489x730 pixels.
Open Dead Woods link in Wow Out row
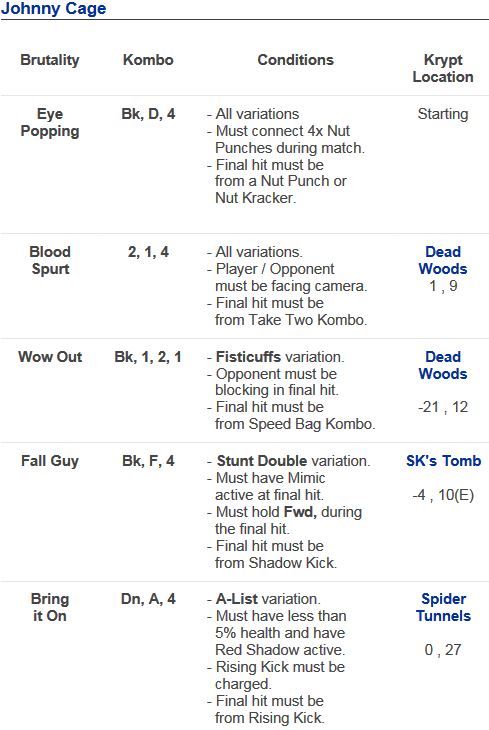point(443,365)
